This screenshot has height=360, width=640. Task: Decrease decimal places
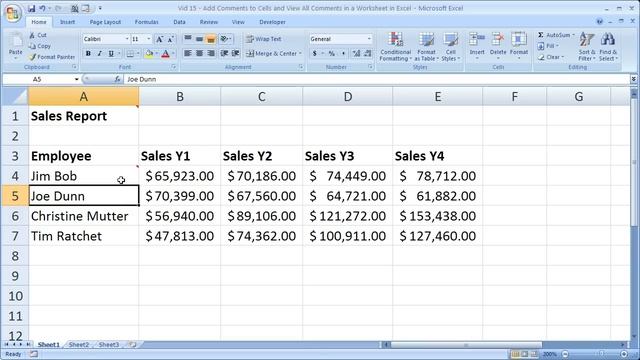pos(368,53)
